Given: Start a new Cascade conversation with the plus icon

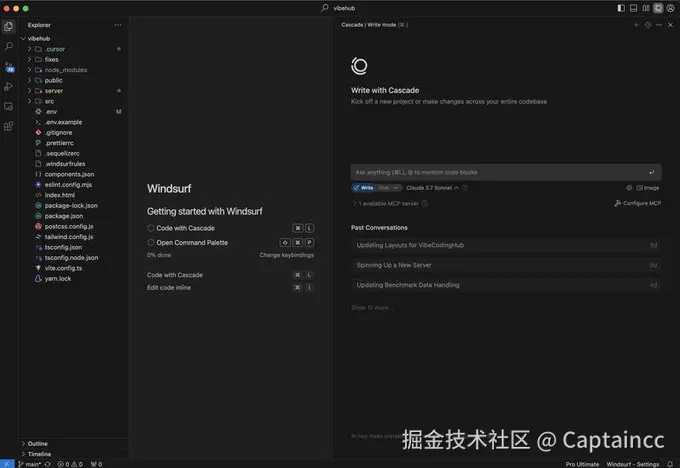Looking at the screenshot, I should (636, 25).
